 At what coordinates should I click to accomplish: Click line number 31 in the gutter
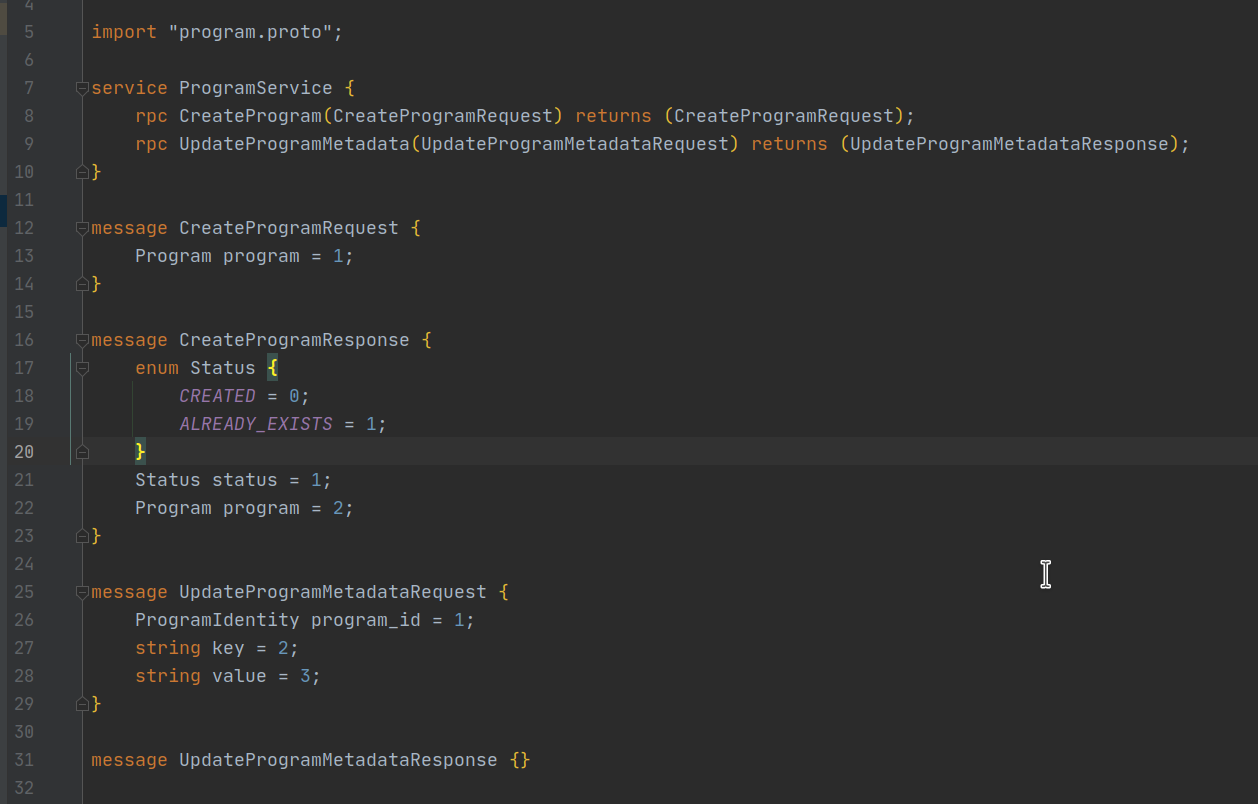click(x=23, y=760)
